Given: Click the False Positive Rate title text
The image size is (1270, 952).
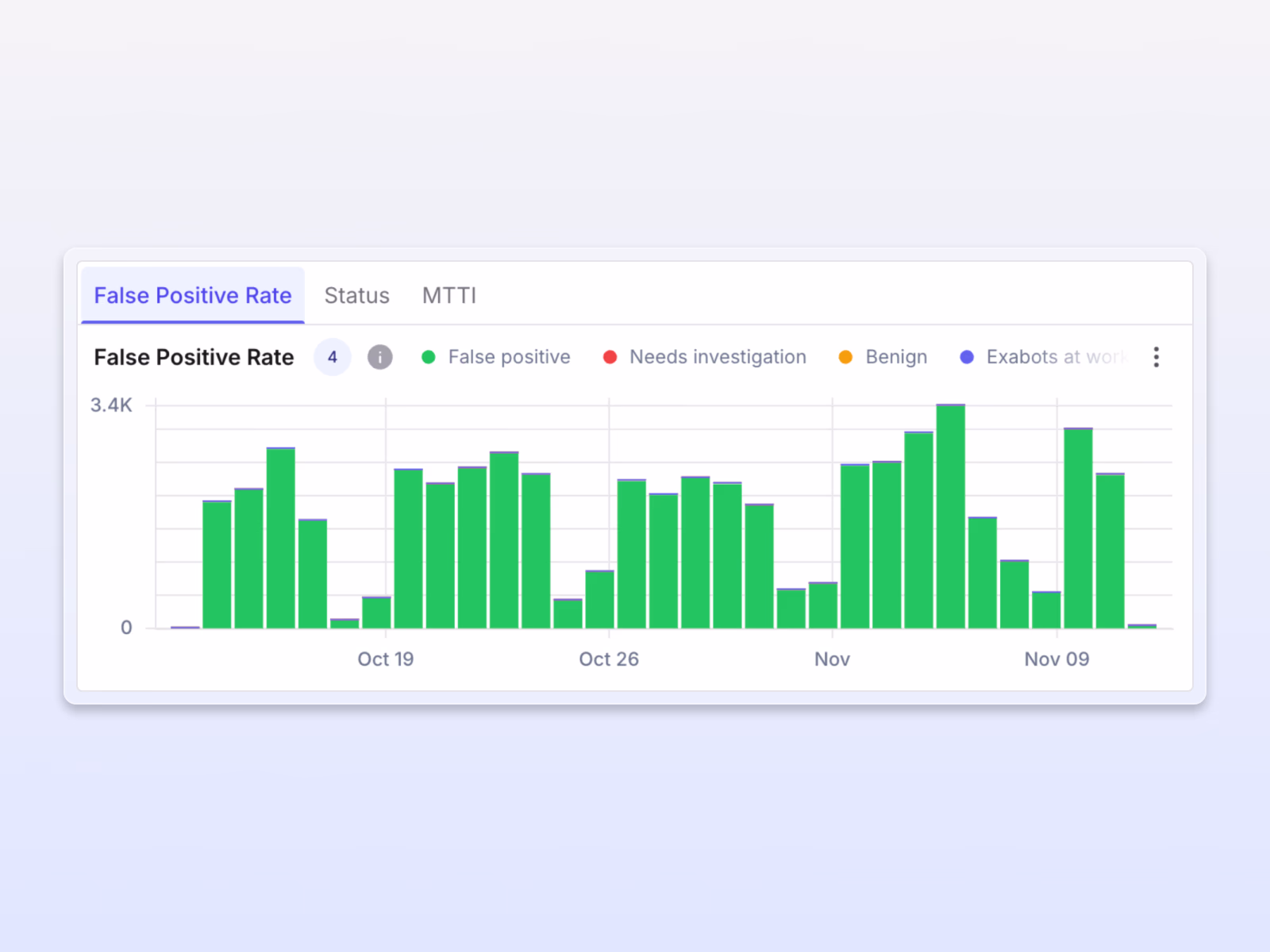Looking at the screenshot, I should (x=193, y=357).
